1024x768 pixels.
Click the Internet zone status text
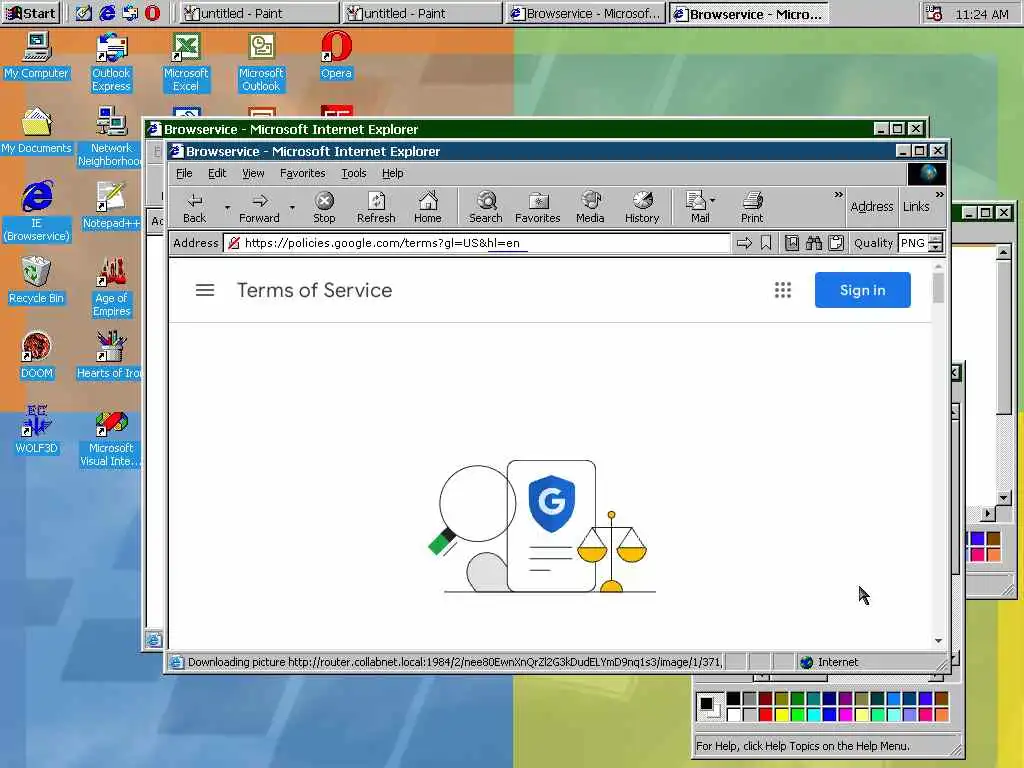(838, 662)
